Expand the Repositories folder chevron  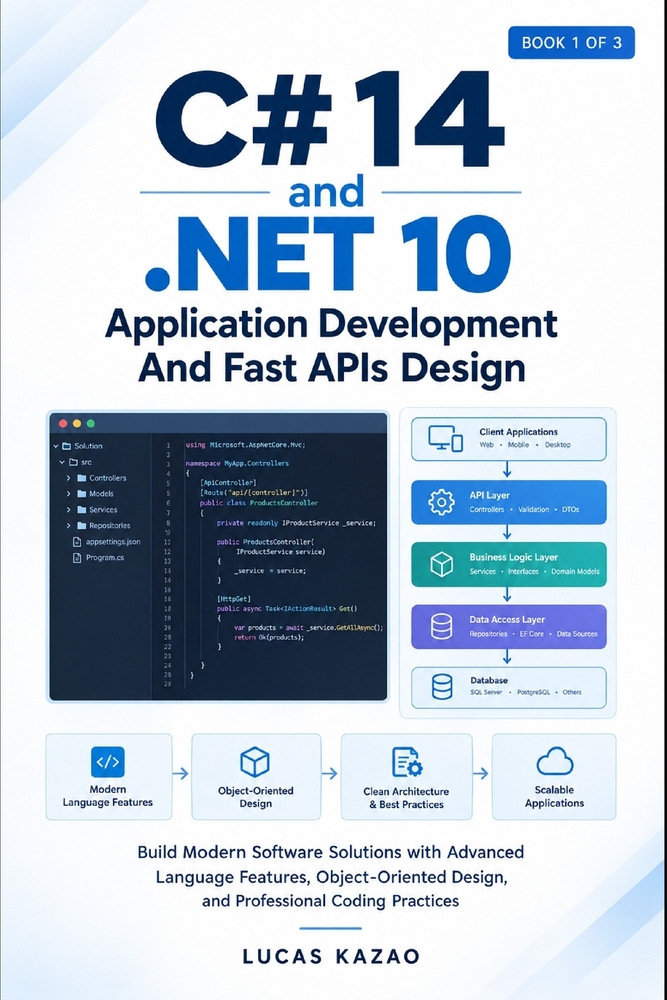[x=69, y=526]
